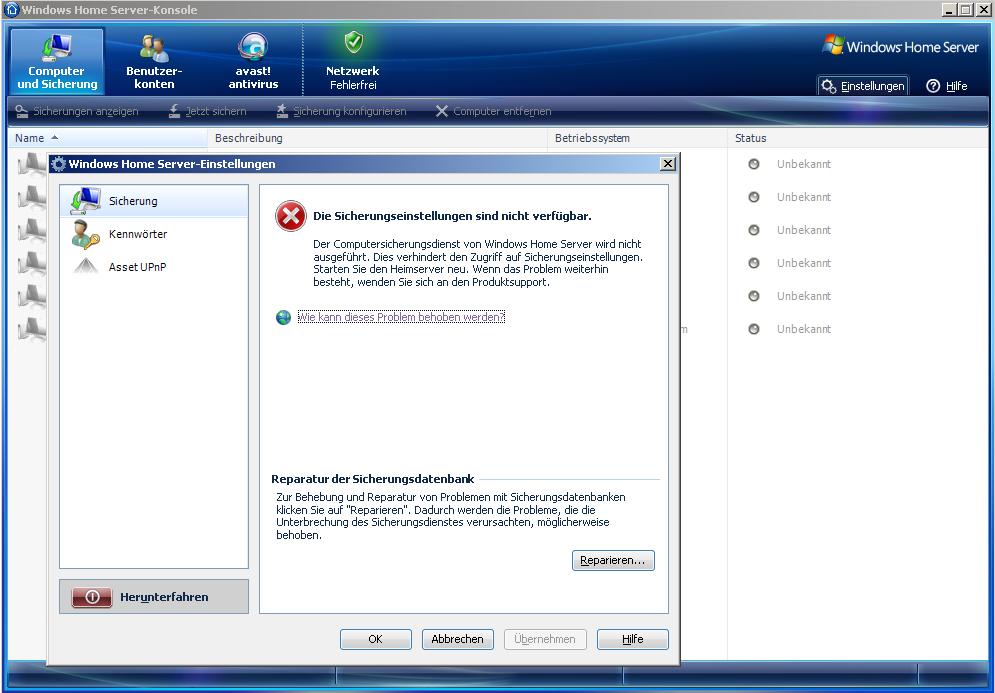Click the Herunterfahren button
This screenshot has width=995, height=693.
[x=154, y=597]
